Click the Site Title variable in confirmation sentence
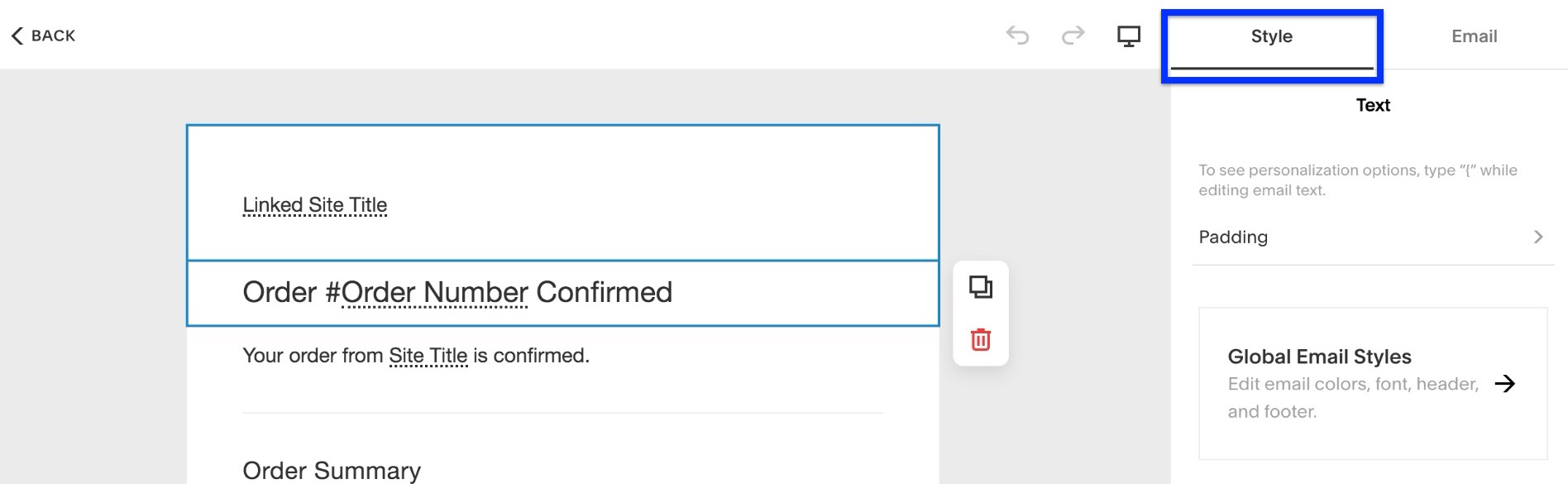Viewport: 1568px width, 484px height. (x=428, y=356)
